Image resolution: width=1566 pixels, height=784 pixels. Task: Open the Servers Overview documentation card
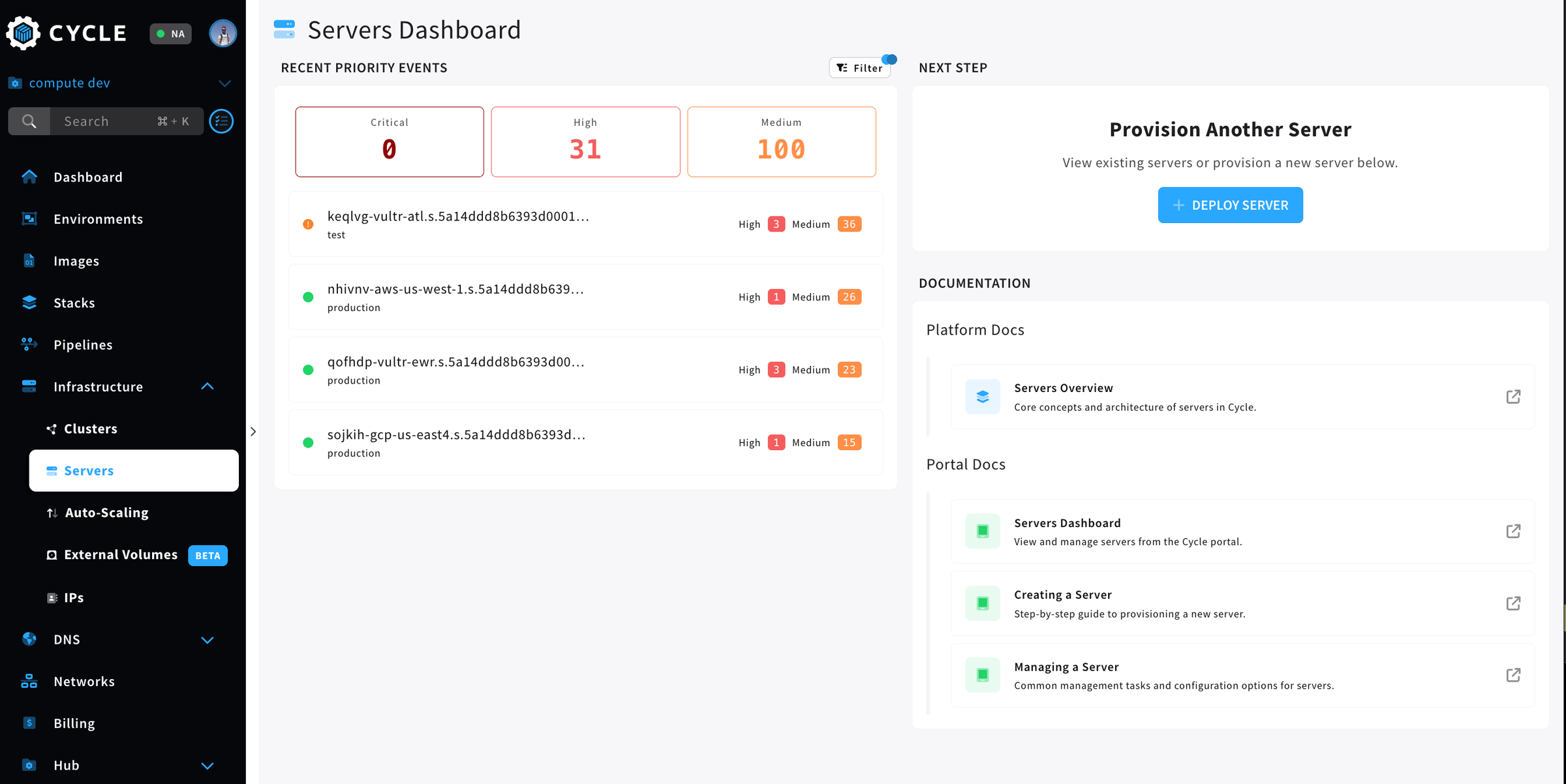1242,397
